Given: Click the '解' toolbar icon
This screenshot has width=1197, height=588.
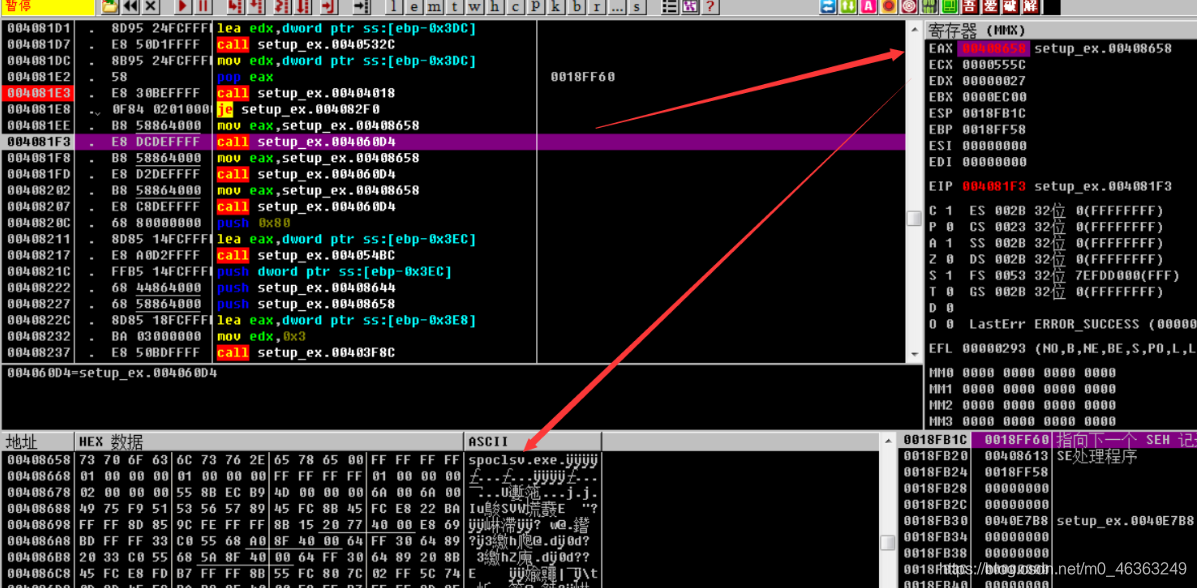Looking at the screenshot, I should pyautogui.click(x=1030, y=7).
